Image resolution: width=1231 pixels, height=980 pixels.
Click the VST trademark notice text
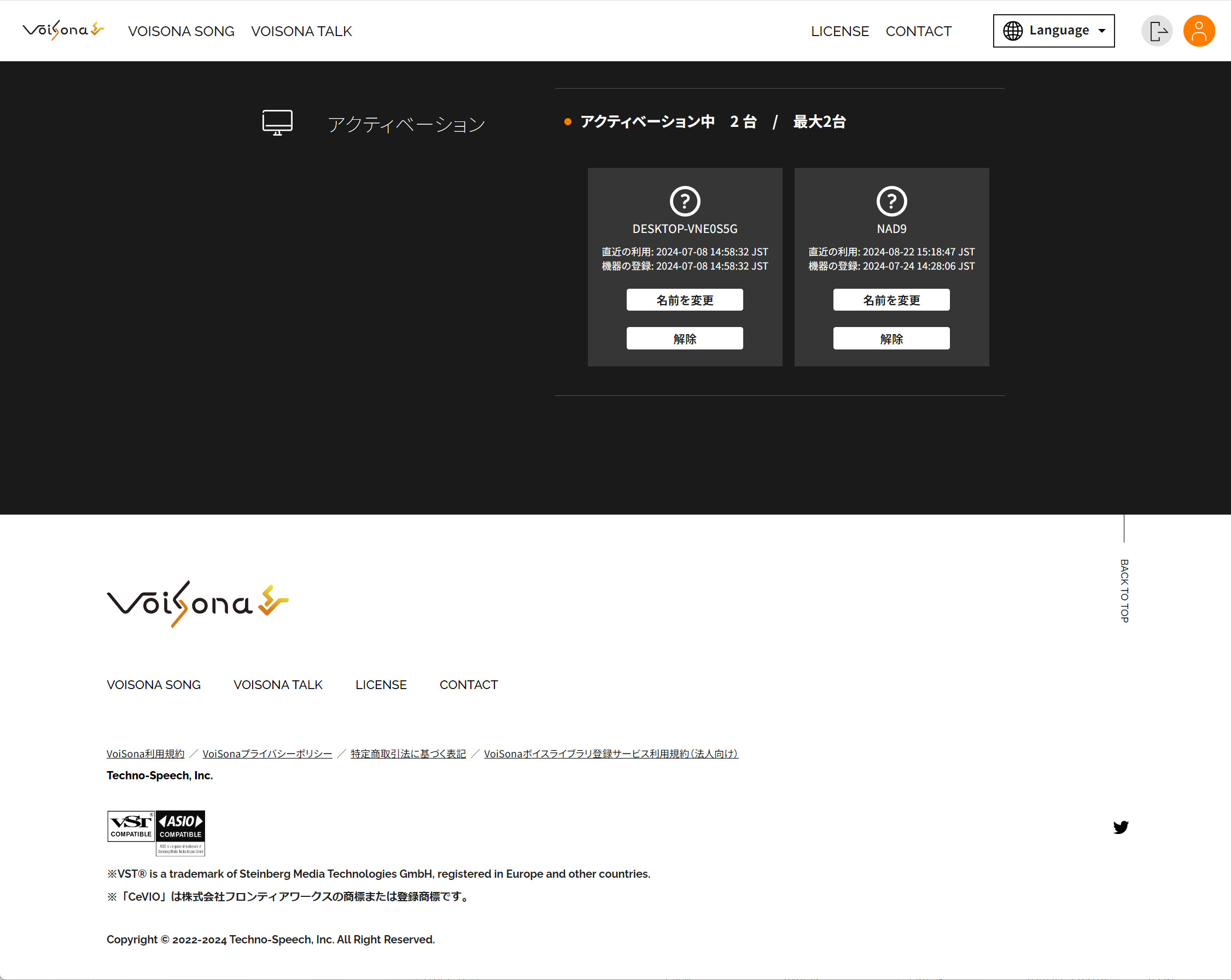coord(378,874)
